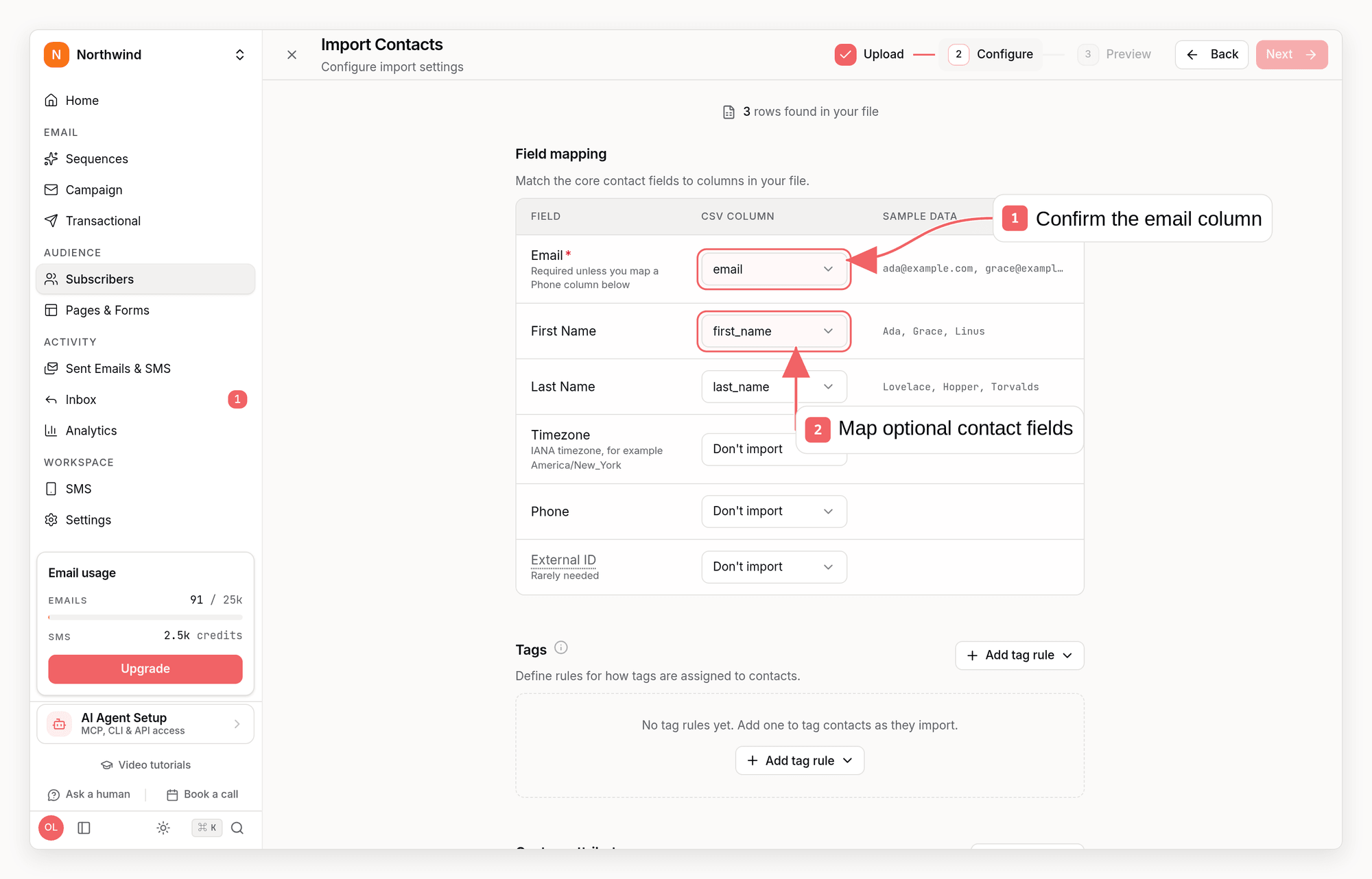Close the Import Contacts dialog
The image size is (1372, 879).
click(292, 55)
